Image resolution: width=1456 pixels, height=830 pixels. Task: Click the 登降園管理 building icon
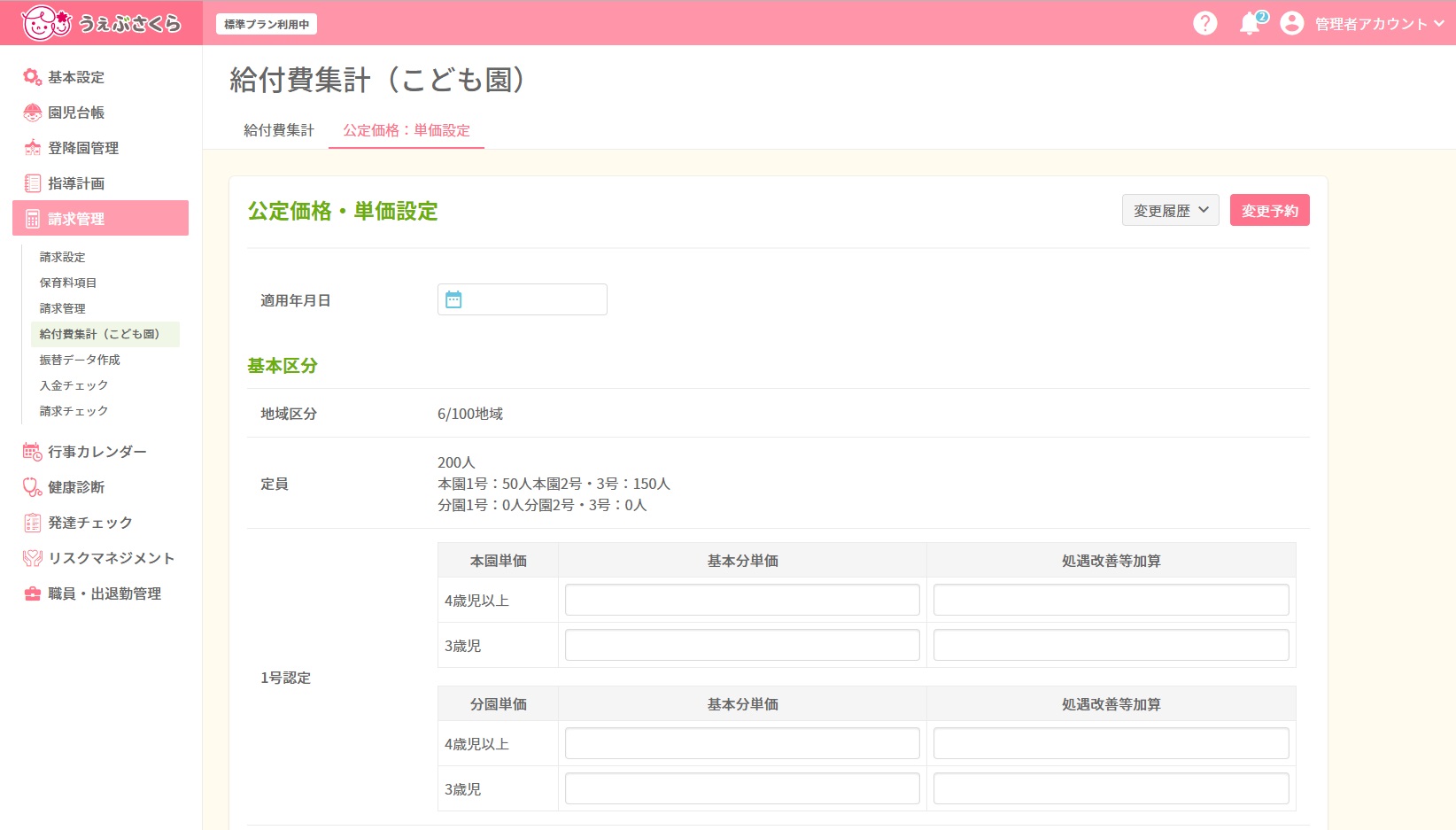33,148
